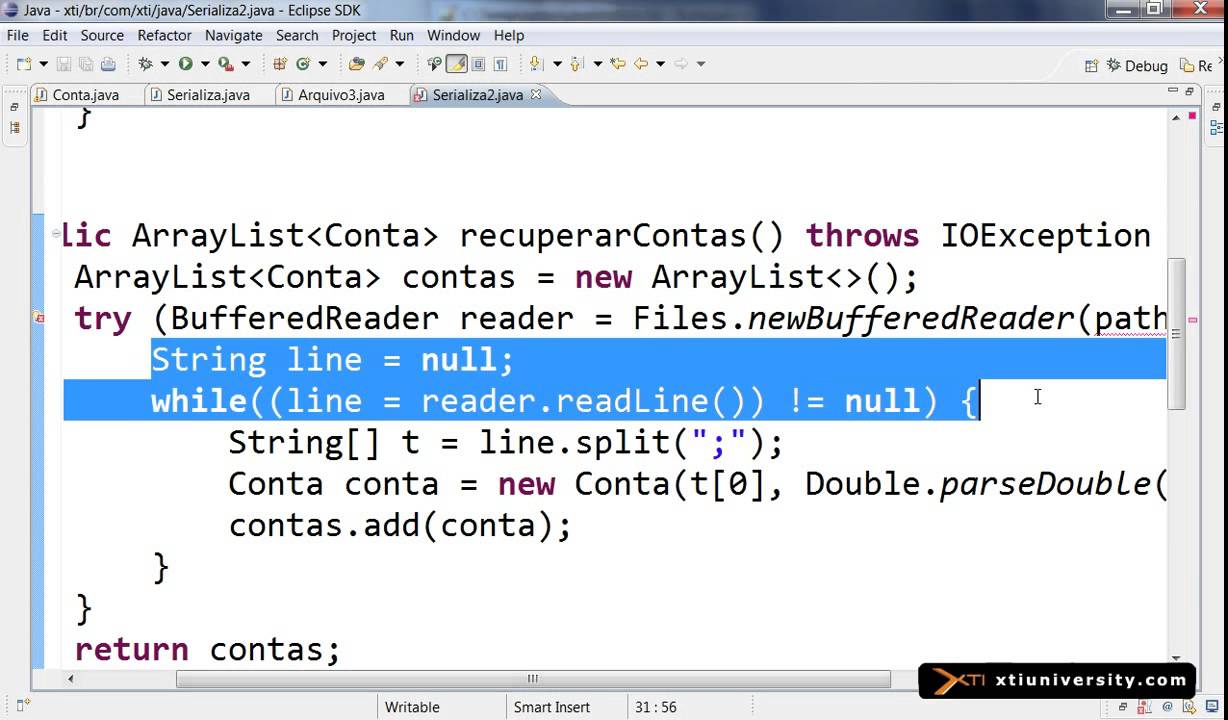This screenshot has height=720, width=1228.
Task: Go back with the Back arrow icon
Action: pyautogui.click(x=640, y=64)
